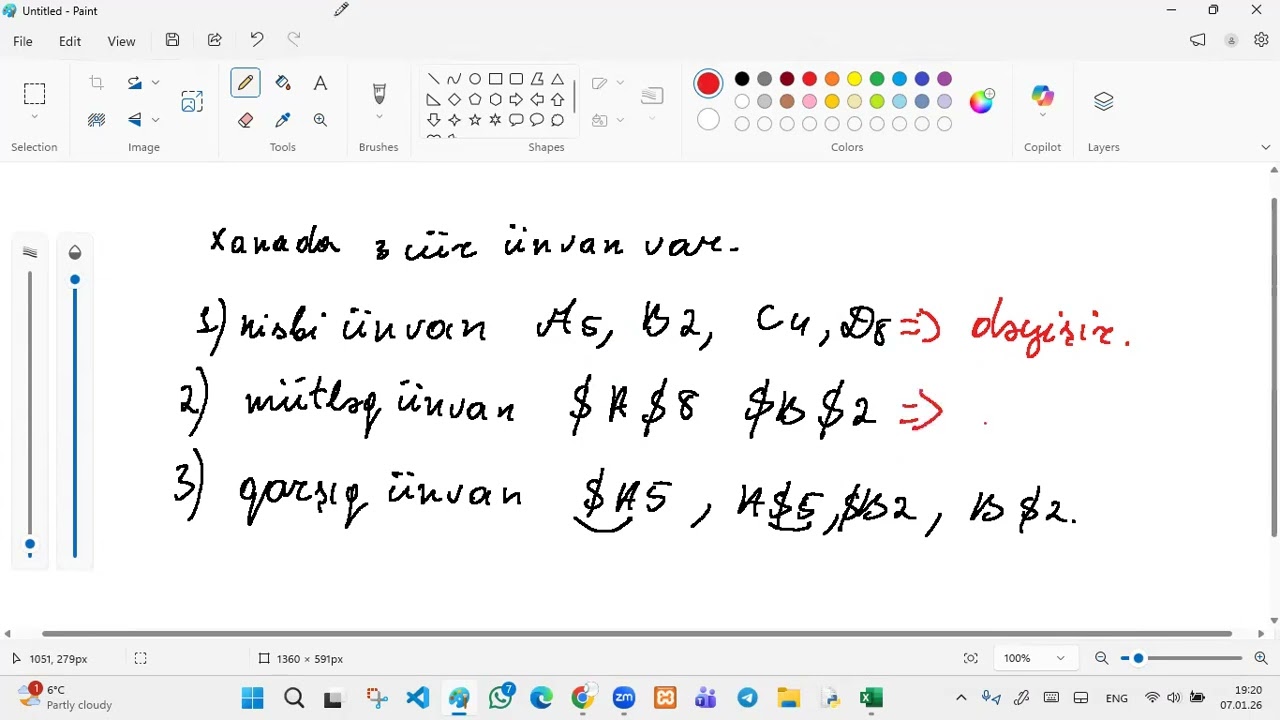Open the feedback megaphone button
This screenshot has height=720, width=1280.
pyautogui.click(x=1198, y=40)
